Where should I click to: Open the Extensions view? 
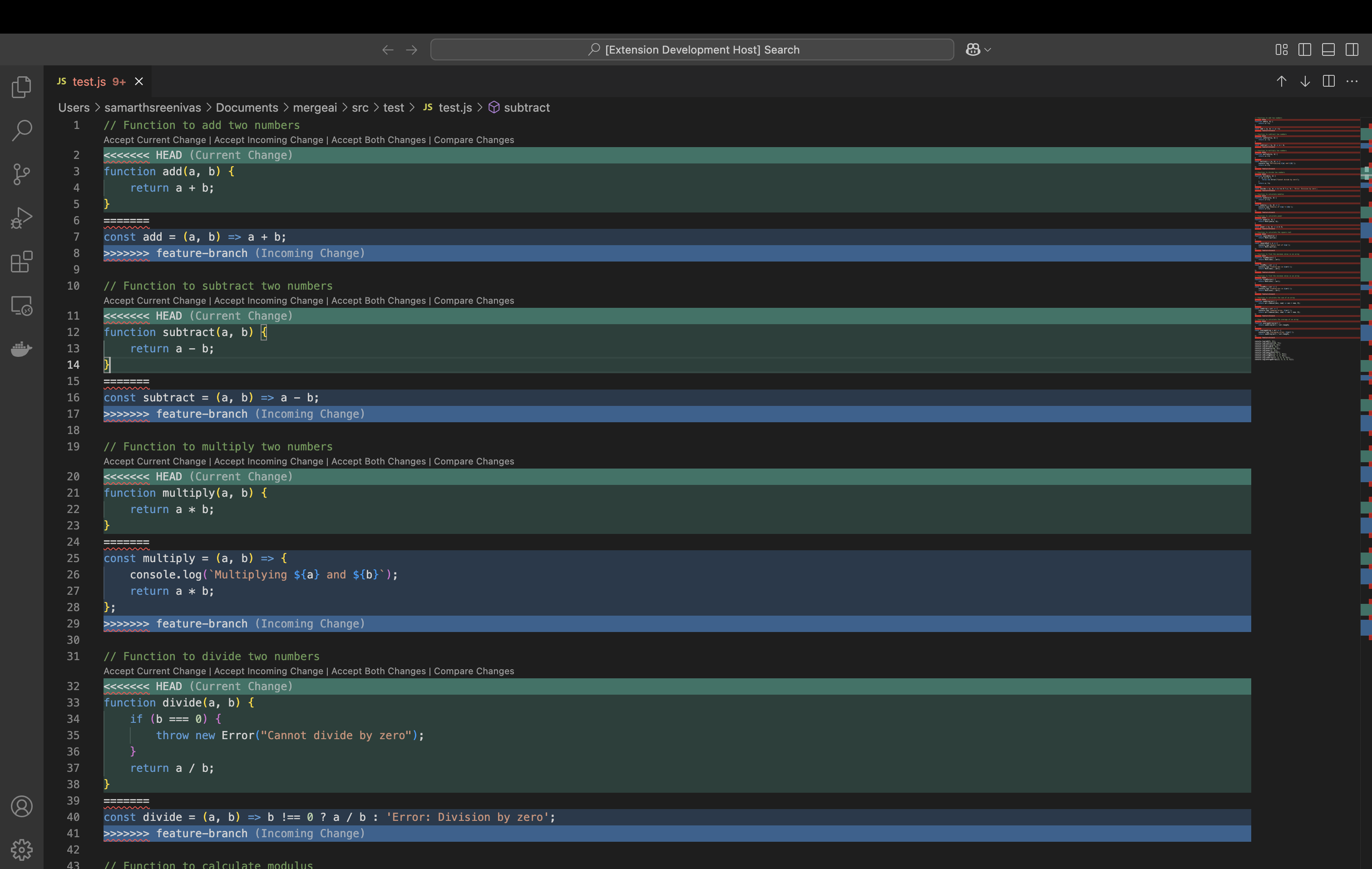click(22, 262)
